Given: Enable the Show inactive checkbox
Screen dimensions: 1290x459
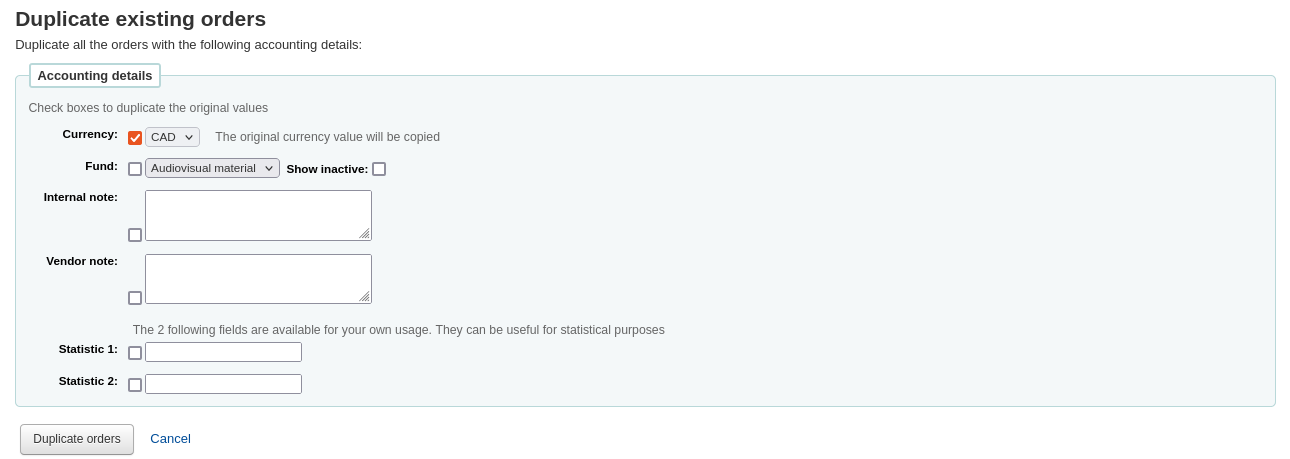Looking at the screenshot, I should click(x=379, y=169).
